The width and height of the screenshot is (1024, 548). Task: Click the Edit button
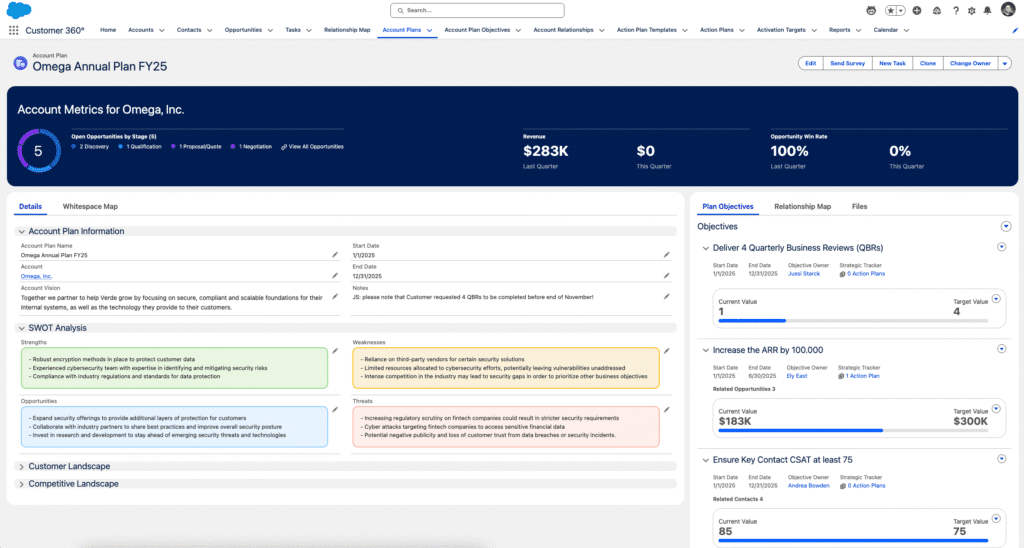810,63
